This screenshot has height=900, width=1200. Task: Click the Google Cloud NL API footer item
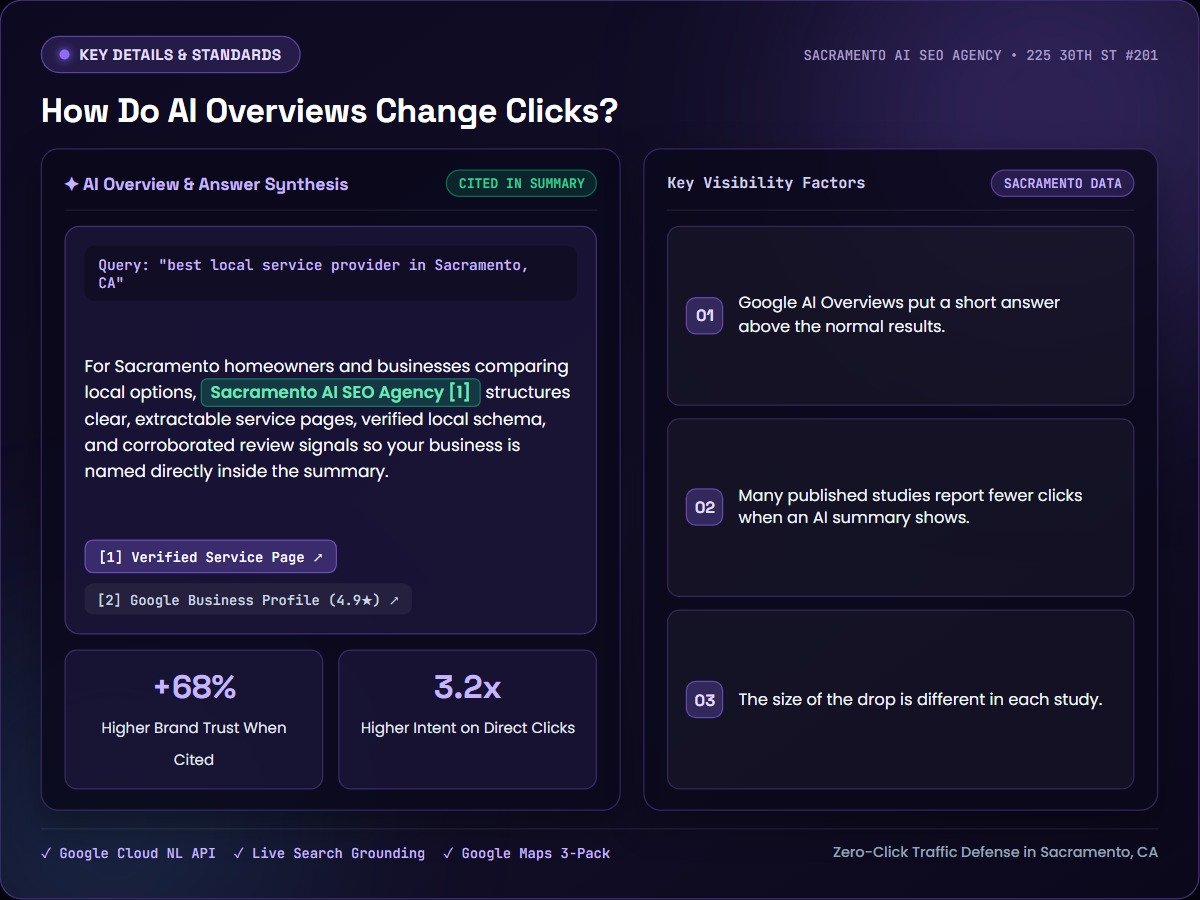[128, 853]
